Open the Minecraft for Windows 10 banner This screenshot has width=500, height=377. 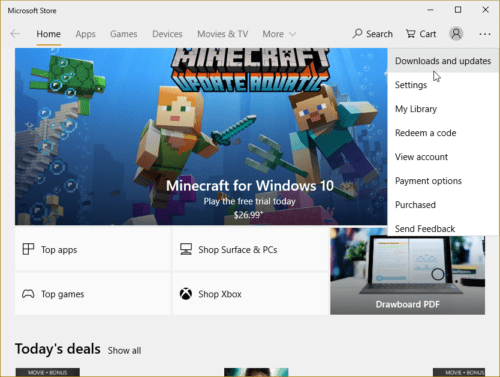tap(201, 137)
